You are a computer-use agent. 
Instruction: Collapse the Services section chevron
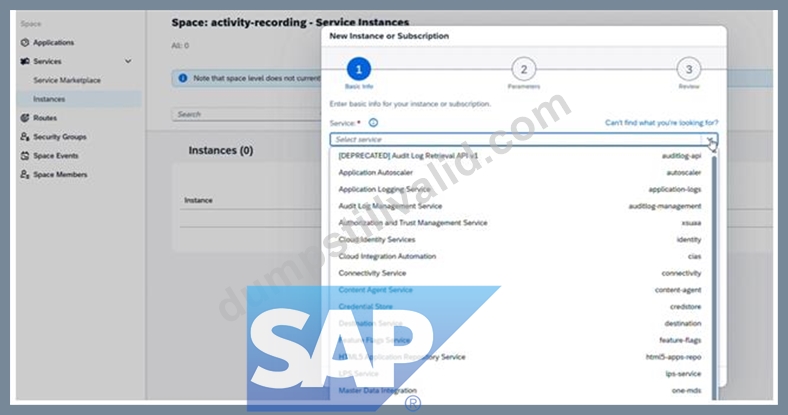click(x=128, y=61)
